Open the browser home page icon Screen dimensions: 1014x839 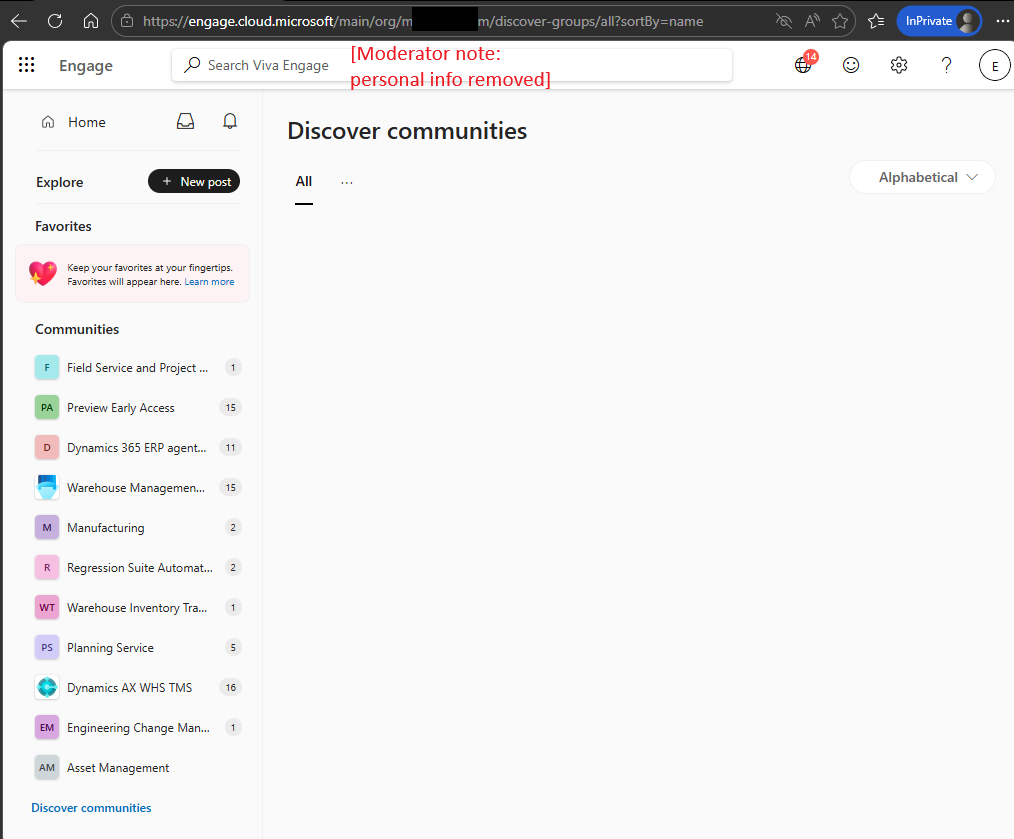[x=91, y=21]
